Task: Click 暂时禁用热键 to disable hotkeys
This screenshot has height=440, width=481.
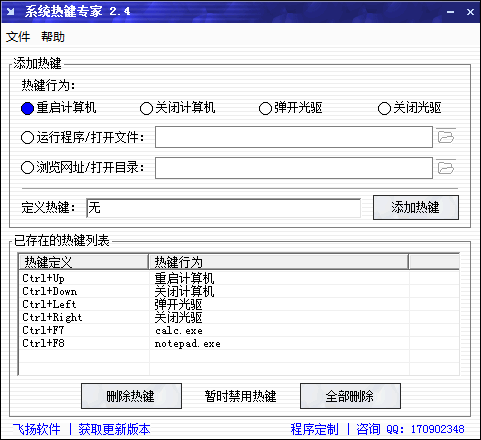Action: [240, 396]
